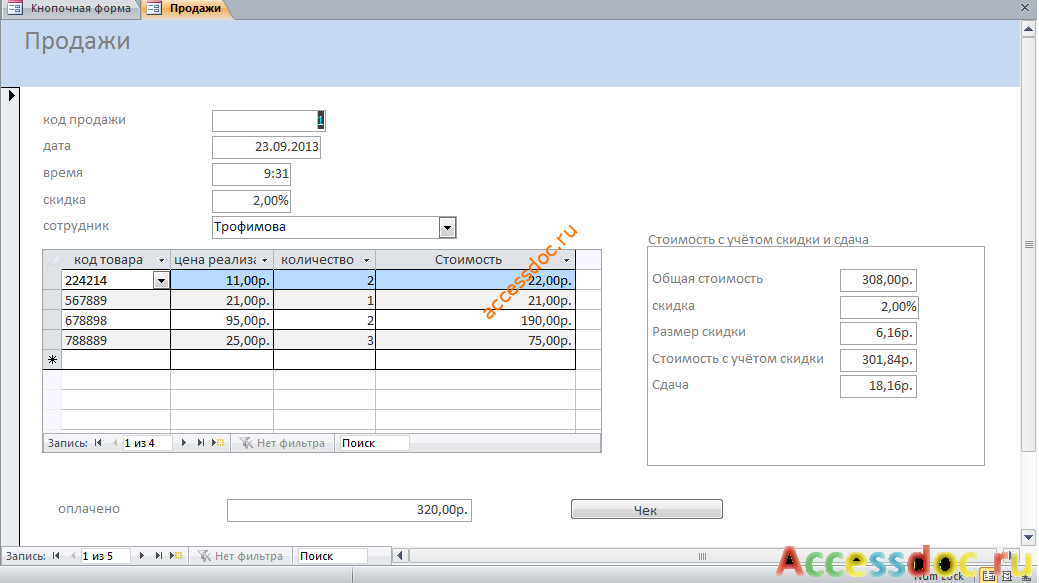This screenshot has width=1039, height=583.
Task: Open the "цена реализ" column filter arrow
Action: tap(264, 260)
